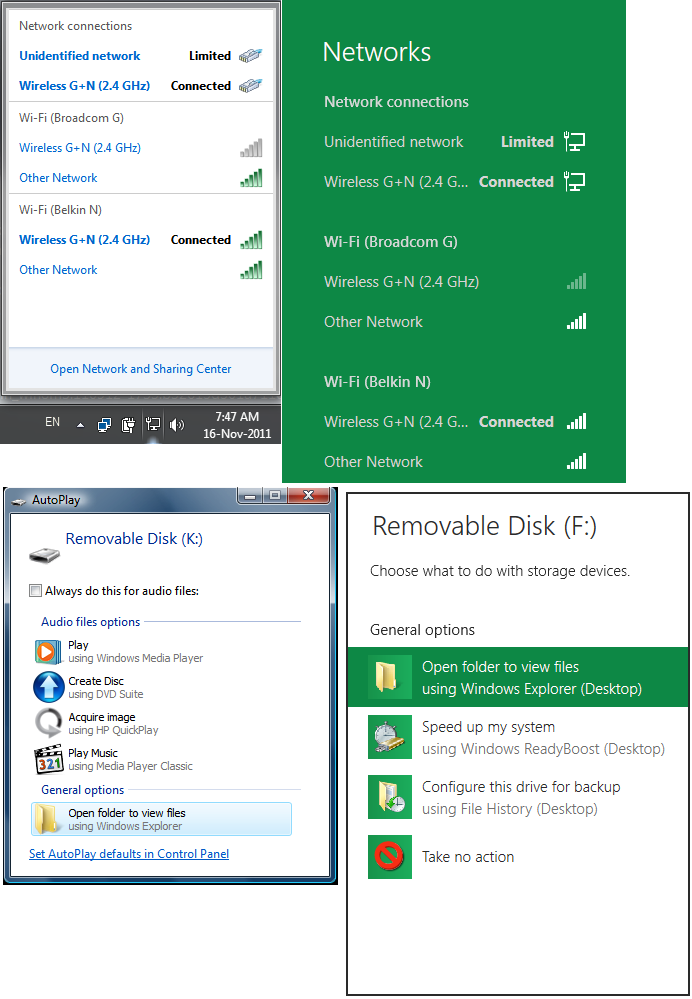
Task: Click Wireless G+N under green panel's Network connections
Action: point(398,182)
